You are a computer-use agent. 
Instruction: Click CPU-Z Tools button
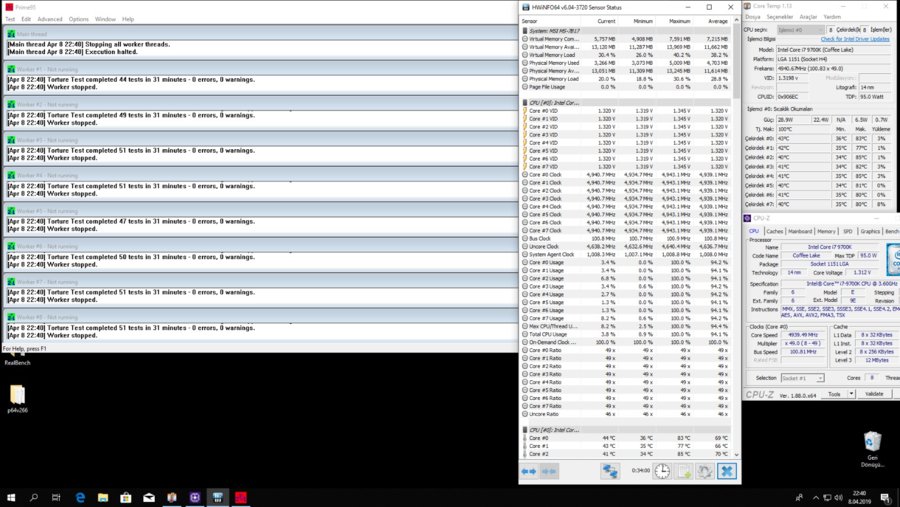[x=834, y=394]
